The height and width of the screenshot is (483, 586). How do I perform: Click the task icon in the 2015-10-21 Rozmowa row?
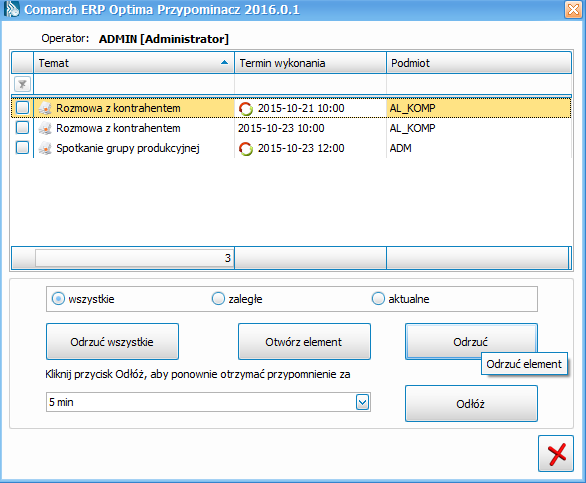click(x=45, y=108)
